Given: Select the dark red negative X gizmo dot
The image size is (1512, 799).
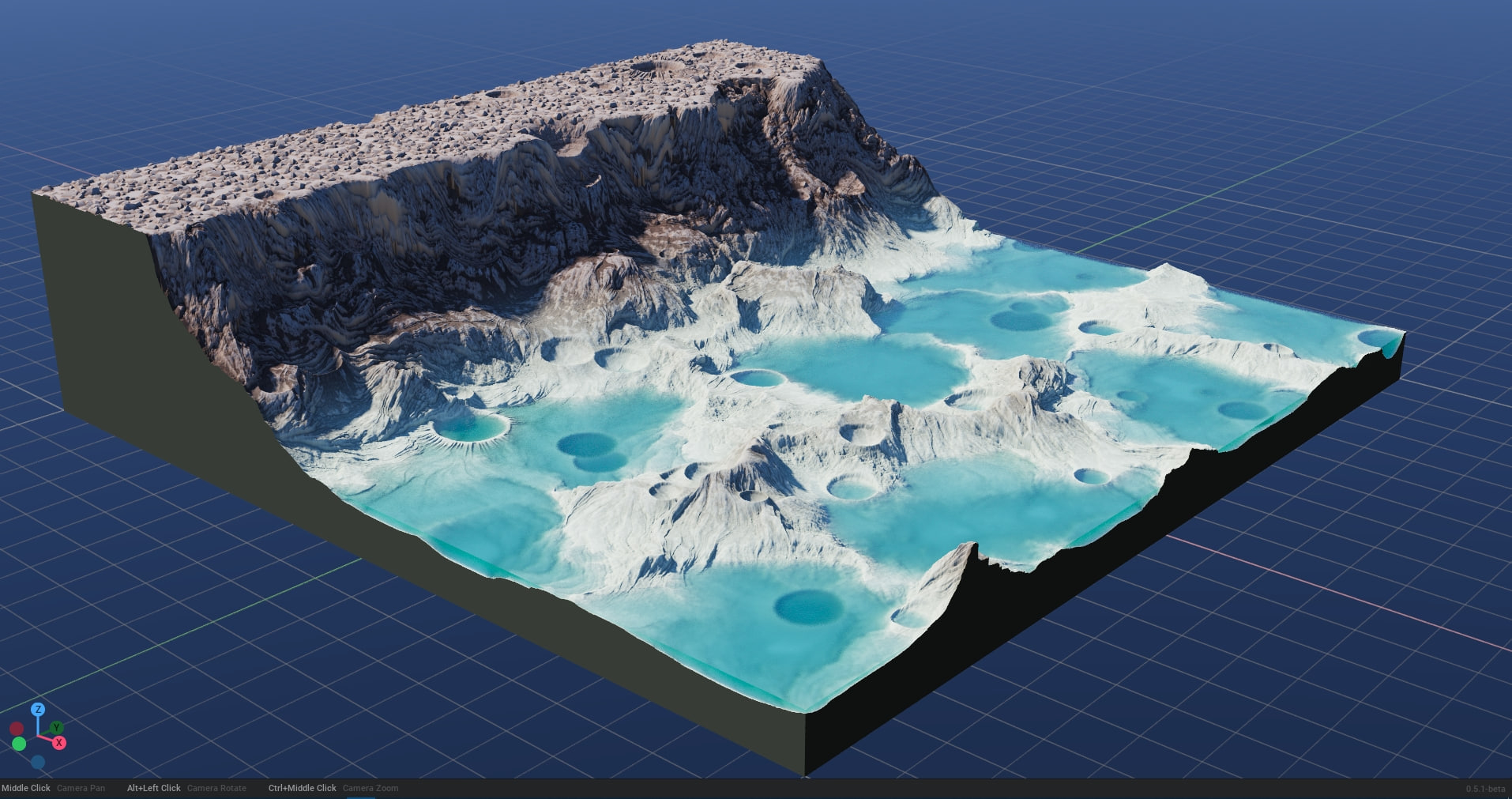Looking at the screenshot, I should (16, 729).
